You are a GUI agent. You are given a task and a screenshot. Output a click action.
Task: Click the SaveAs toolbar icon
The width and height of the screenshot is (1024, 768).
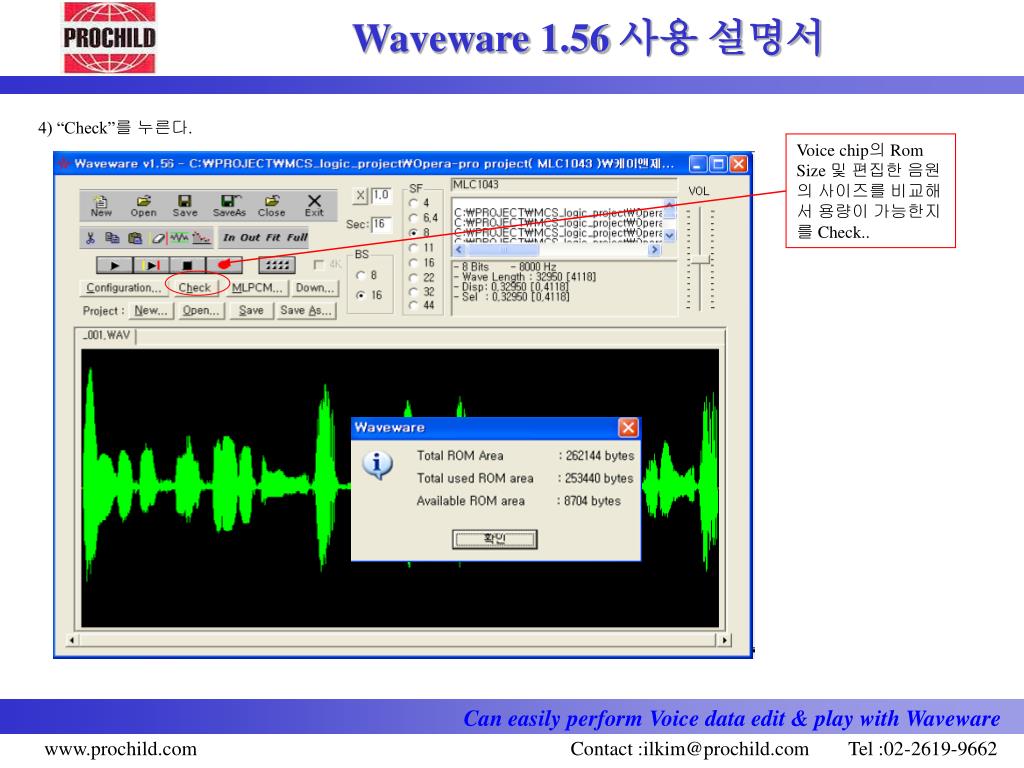point(229,206)
